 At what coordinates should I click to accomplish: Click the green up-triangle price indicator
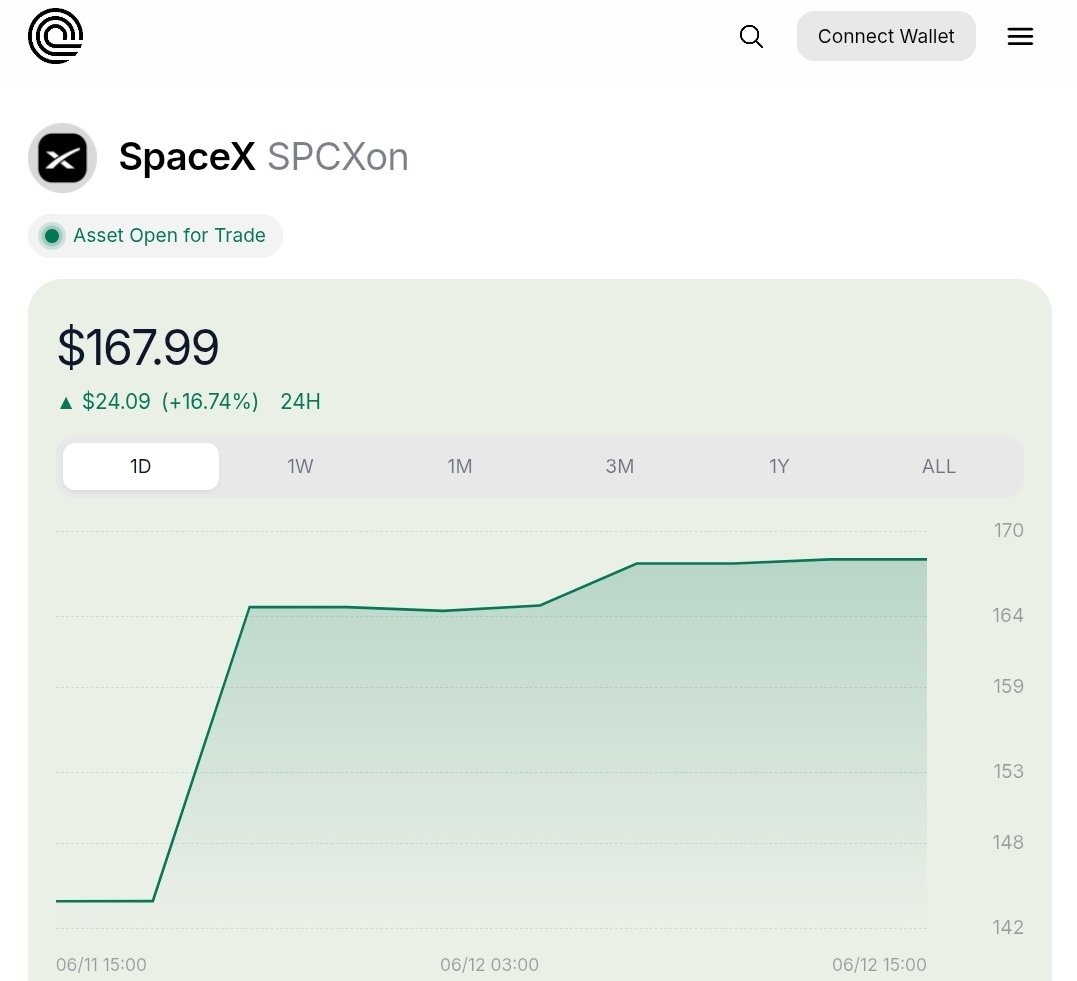pyautogui.click(x=66, y=403)
